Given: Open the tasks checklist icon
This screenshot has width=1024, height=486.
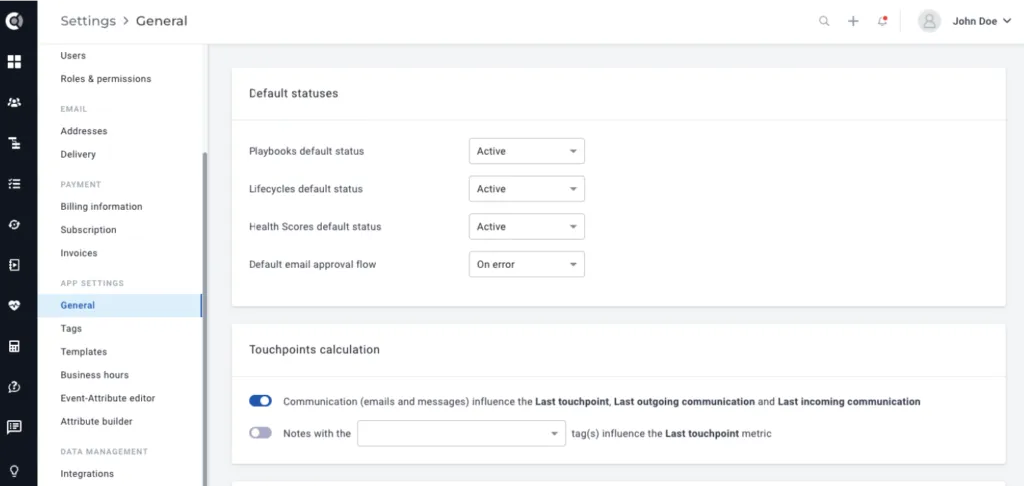Looking at the screenshot, I should click(14, 184).
